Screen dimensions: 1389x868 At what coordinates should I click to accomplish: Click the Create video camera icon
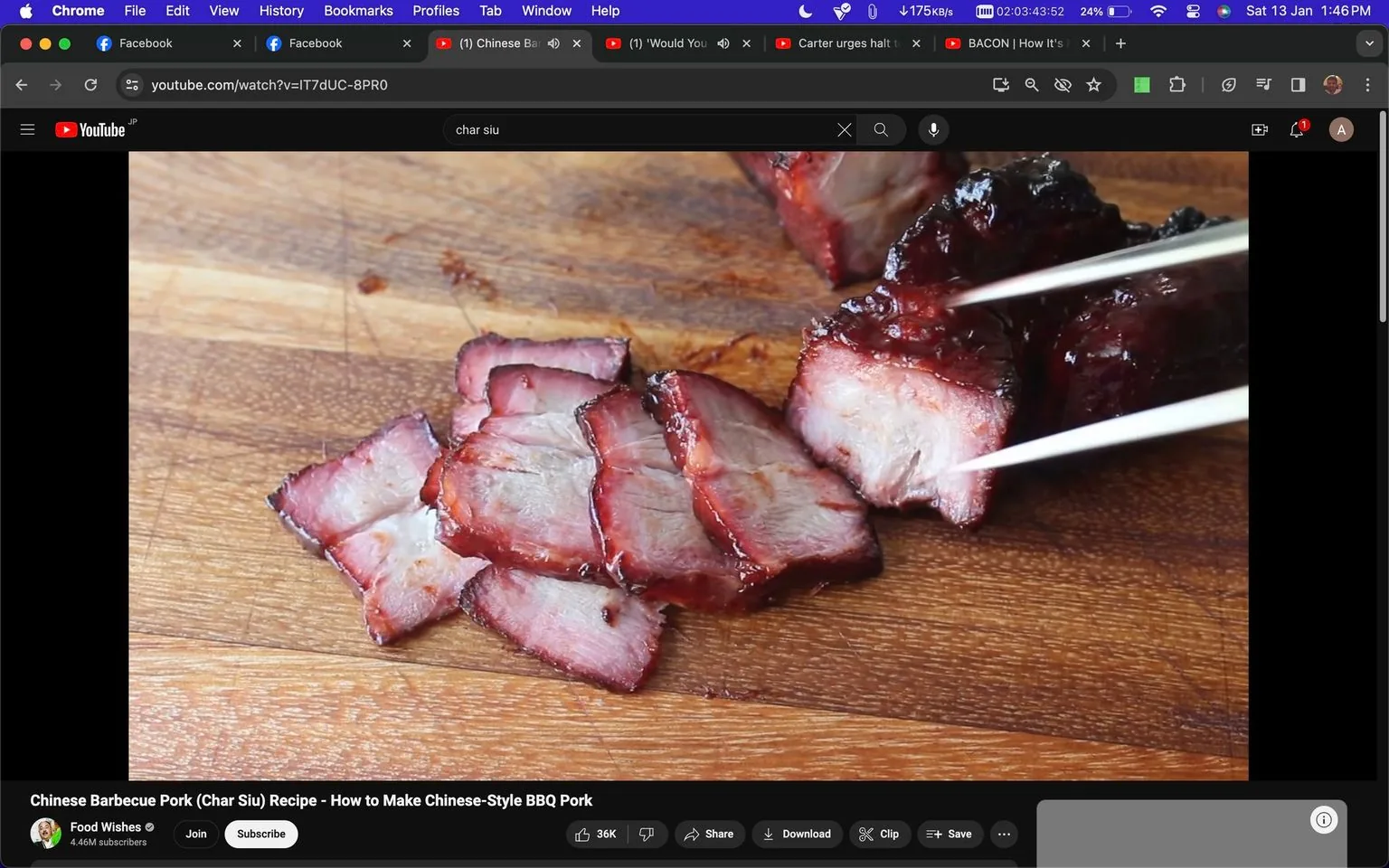pos(1259,129)
